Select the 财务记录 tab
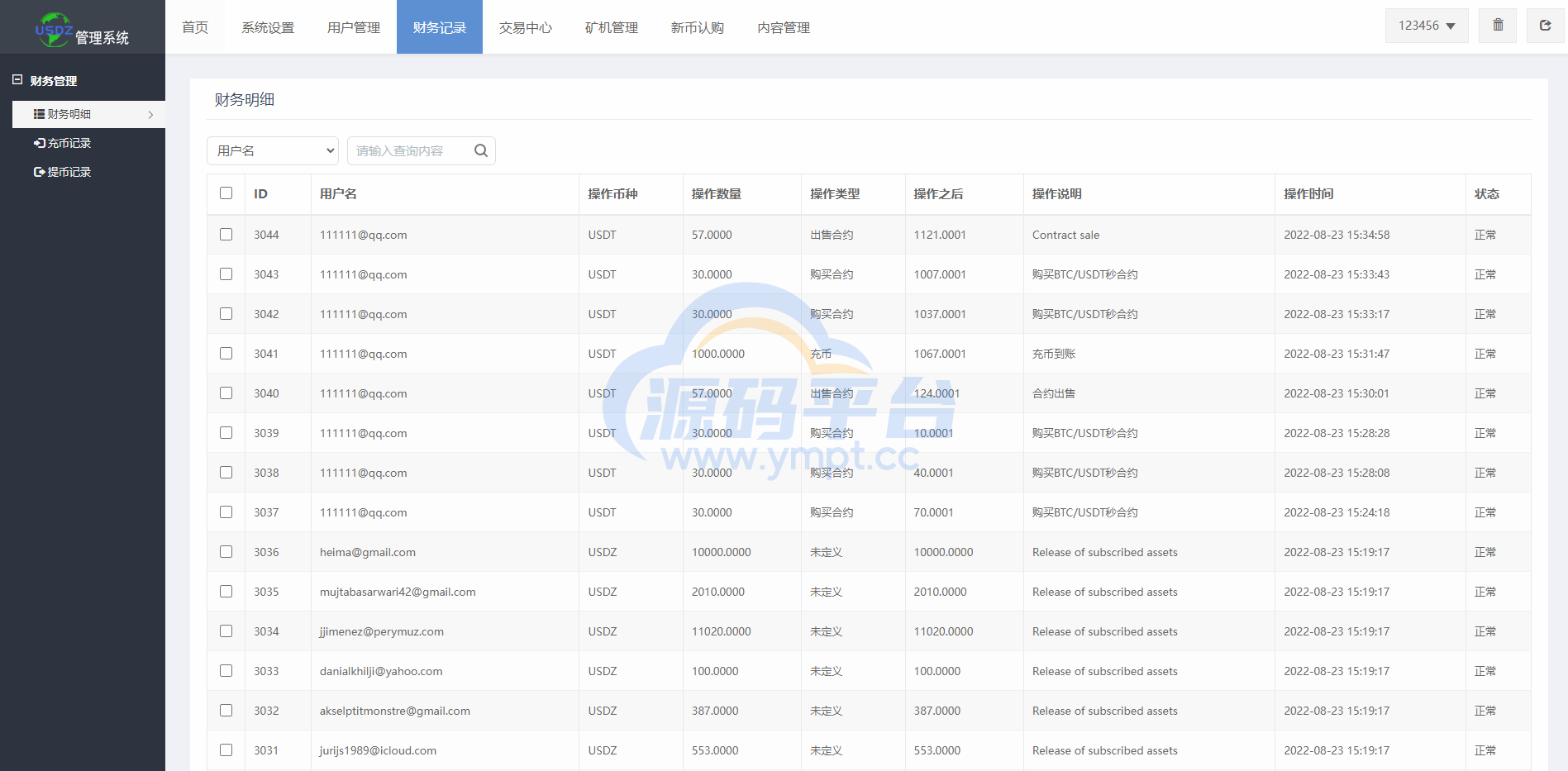Viewport: 1568px width, 771px height. click(x=440, y=27)
